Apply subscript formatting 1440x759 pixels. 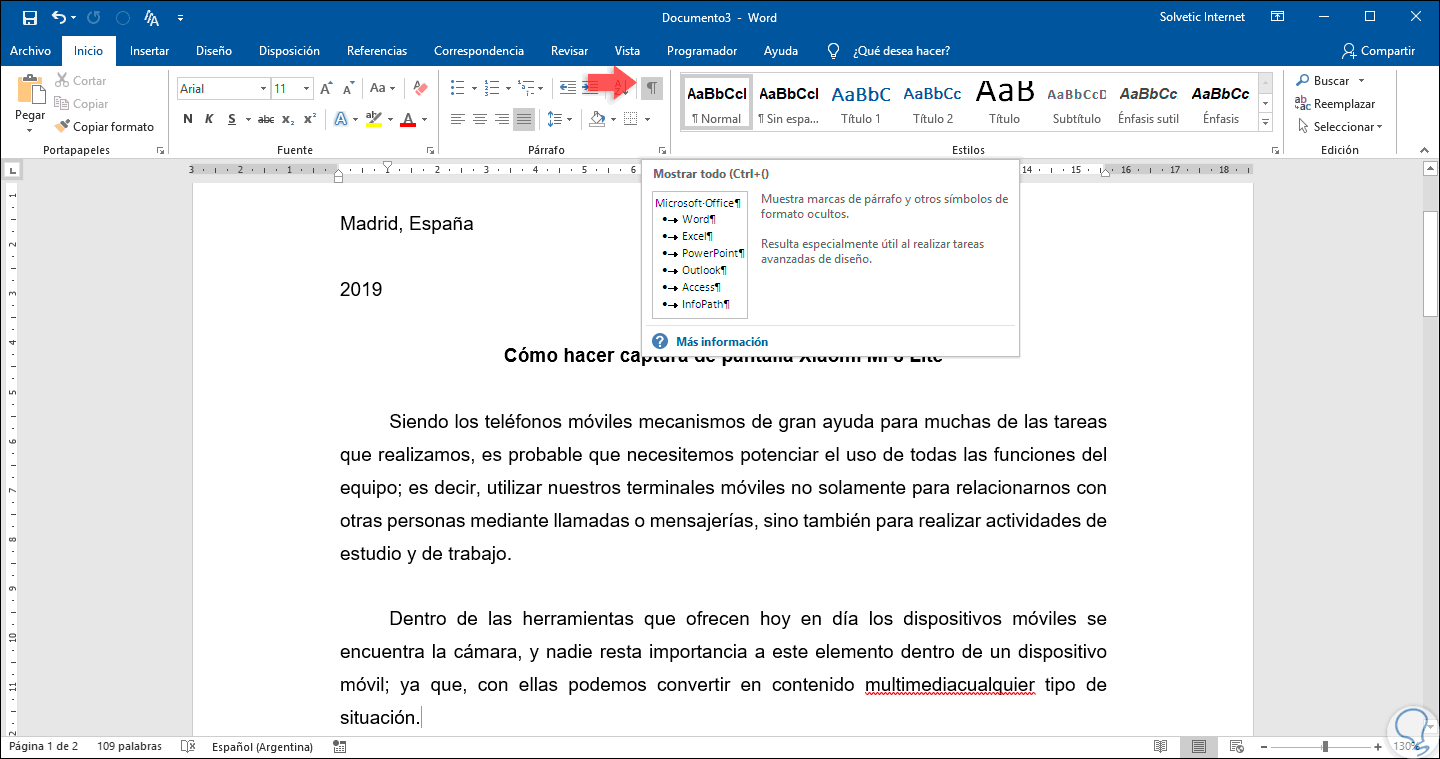(288, 120)
